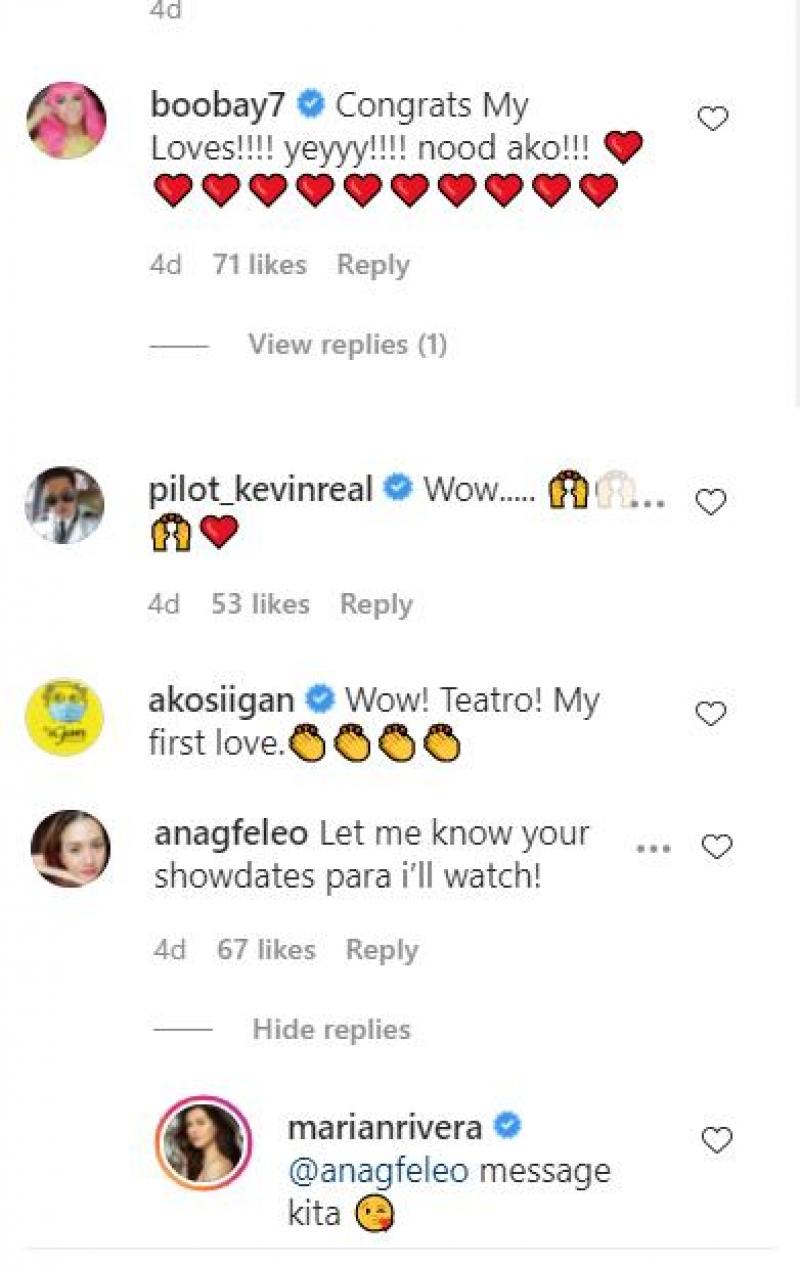Like marianrivera's reply to anagfeleo
The height and width of the screenshot is (1266, 800).
pyautogui.click(x=717, y=1140)
